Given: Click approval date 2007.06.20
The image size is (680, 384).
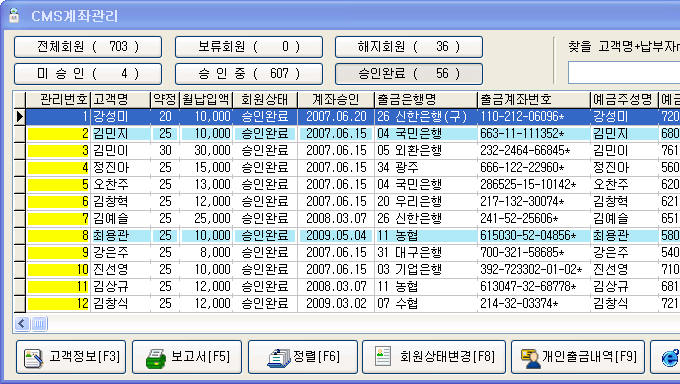Looking at the screenshot, I should pyautogui.click(x=336, y=117).
